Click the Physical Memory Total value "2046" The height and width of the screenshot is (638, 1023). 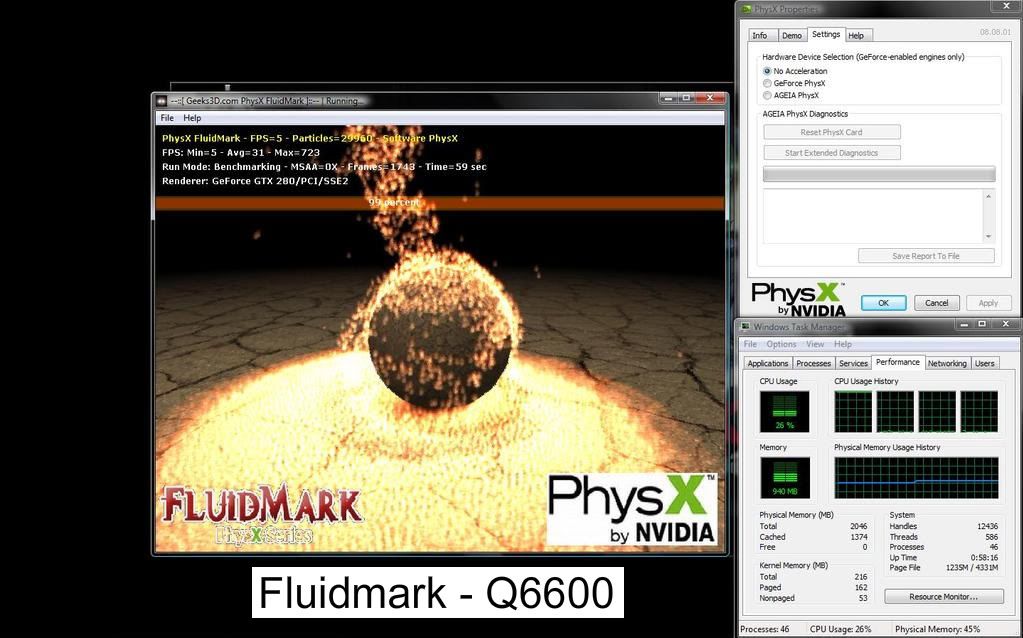pos(859,526)
